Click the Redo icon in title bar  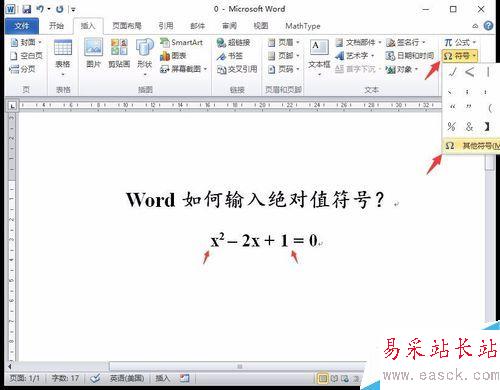click(59, 9)
